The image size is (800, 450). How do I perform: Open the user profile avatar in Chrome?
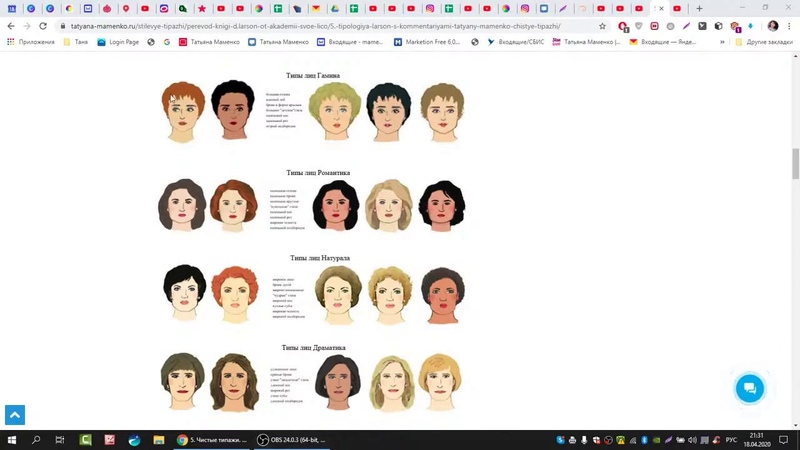[772, 26]
